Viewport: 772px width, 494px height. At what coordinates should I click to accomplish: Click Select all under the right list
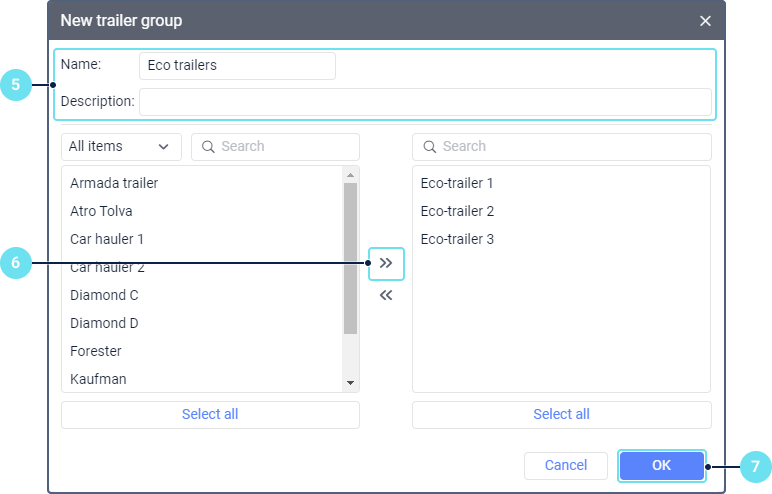click(561, 414)
